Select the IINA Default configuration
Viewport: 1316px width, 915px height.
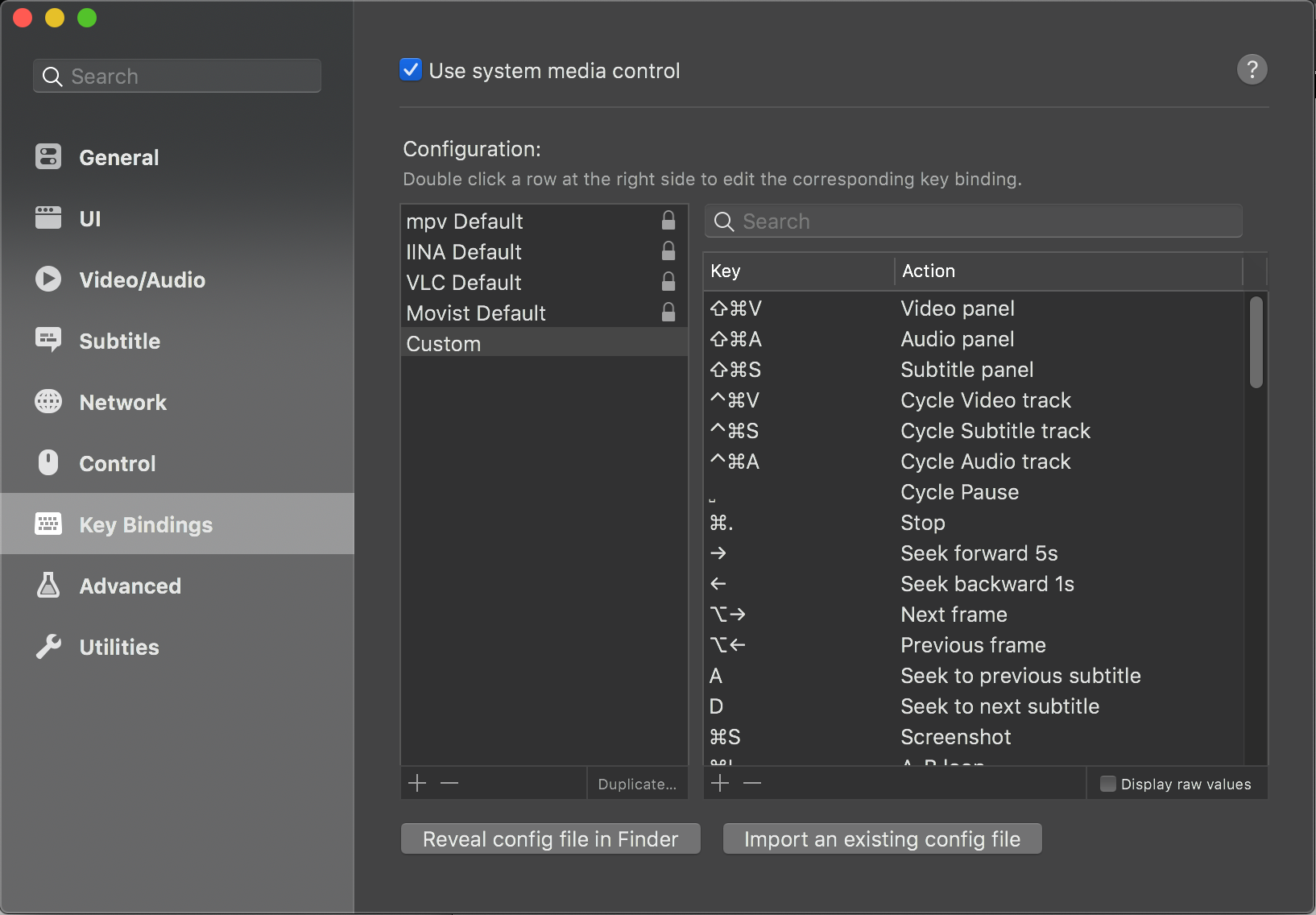(x=464, y=252)
